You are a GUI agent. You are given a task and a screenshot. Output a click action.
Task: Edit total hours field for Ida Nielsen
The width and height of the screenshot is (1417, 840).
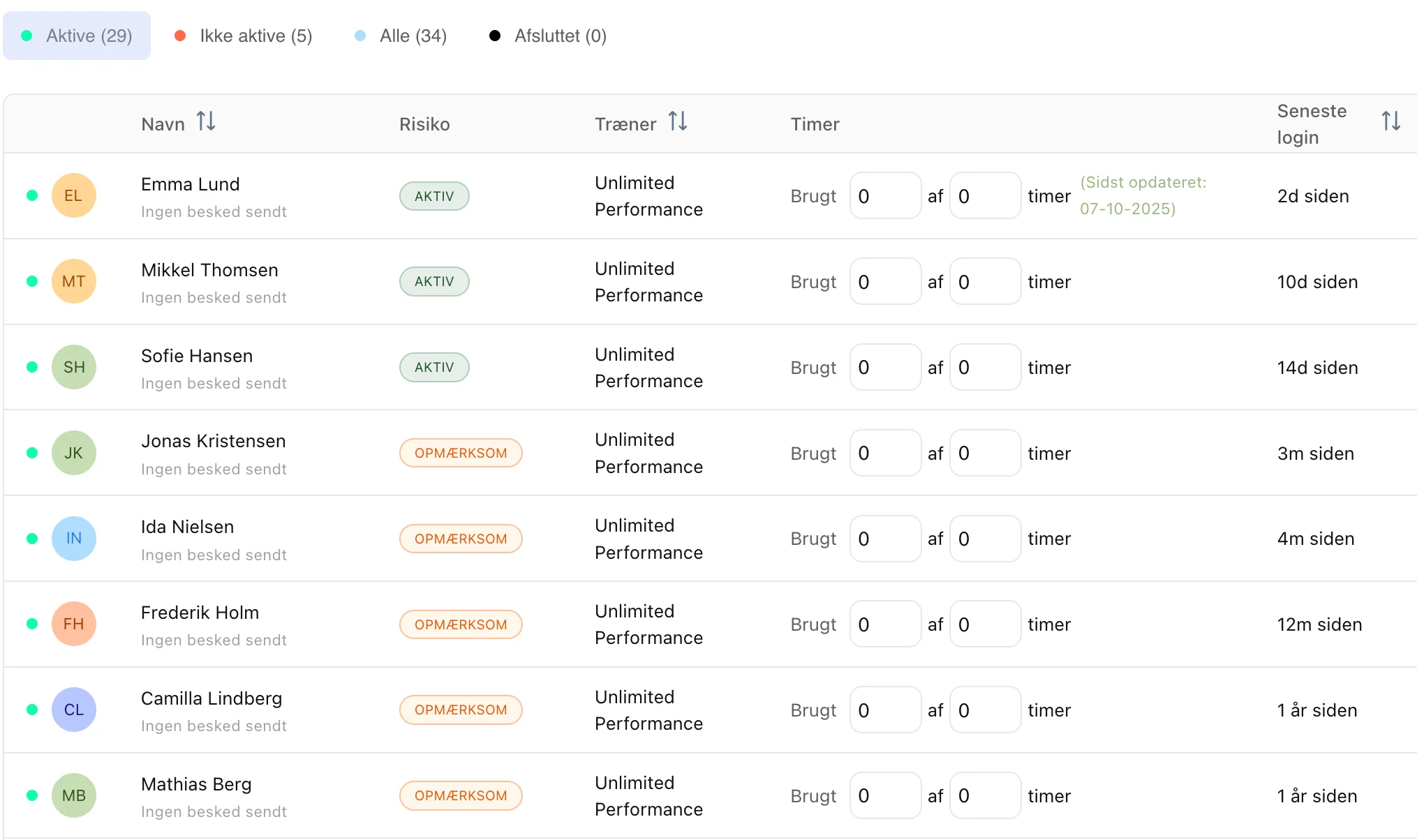pos(985,539)
